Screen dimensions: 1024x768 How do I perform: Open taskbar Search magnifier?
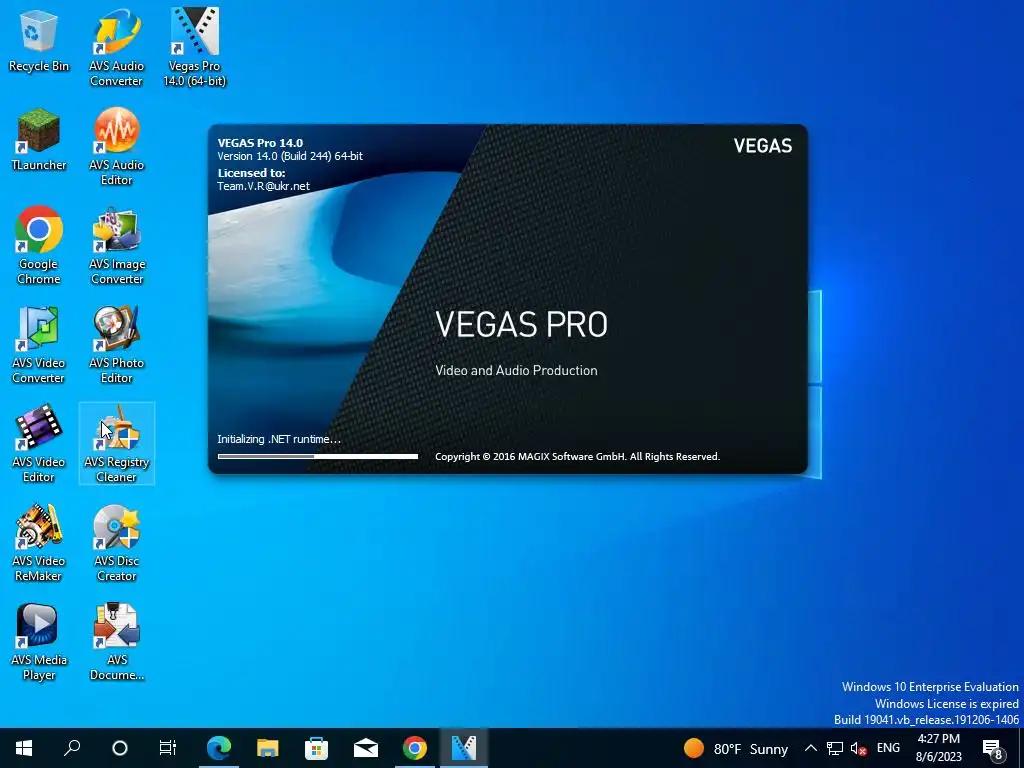point(72,748)
